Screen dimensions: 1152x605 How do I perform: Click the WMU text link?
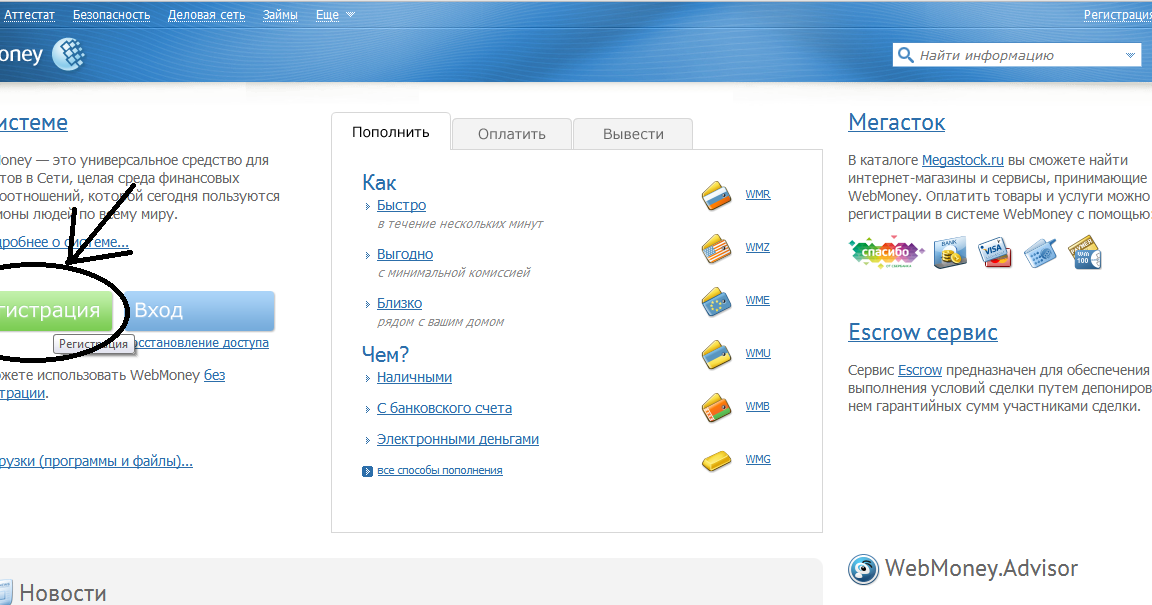click(758, 353)
